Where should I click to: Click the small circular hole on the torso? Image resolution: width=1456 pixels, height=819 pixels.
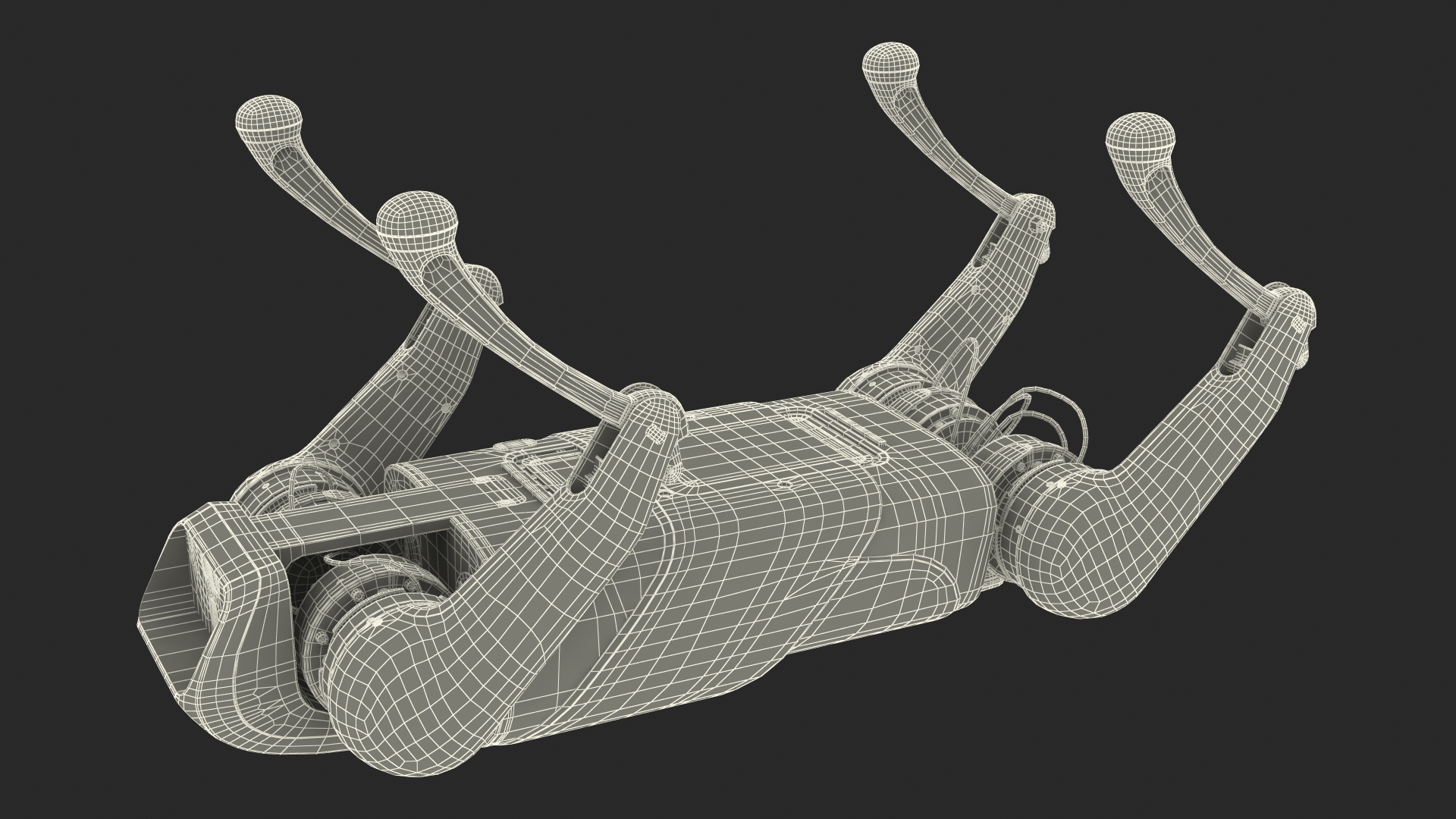click(x=786, y=482)
